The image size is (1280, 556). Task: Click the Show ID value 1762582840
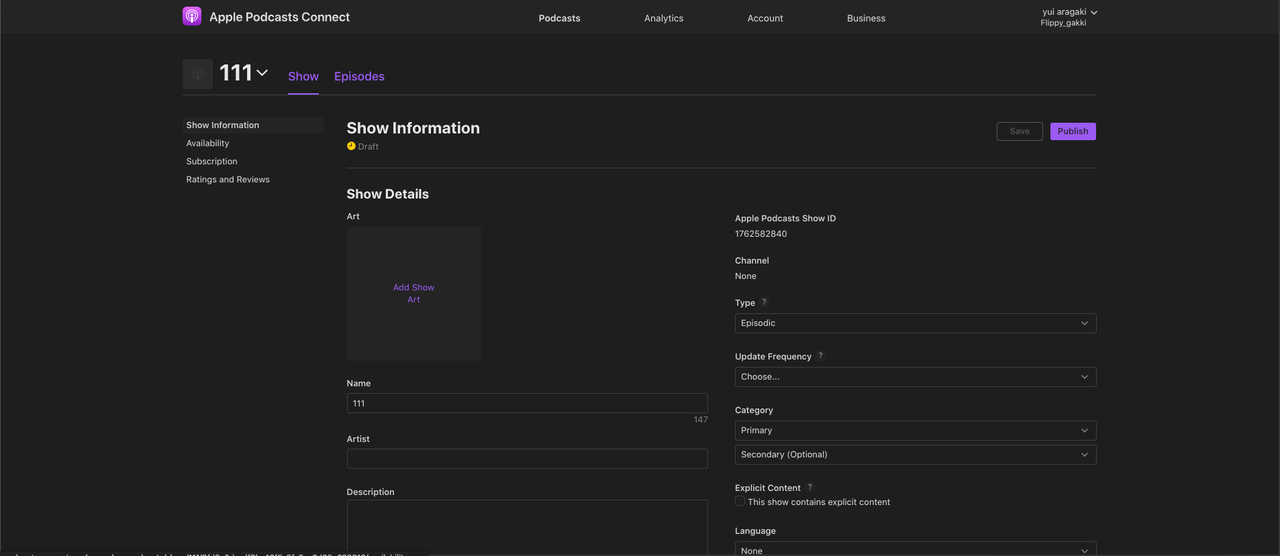tap(761, 234)
